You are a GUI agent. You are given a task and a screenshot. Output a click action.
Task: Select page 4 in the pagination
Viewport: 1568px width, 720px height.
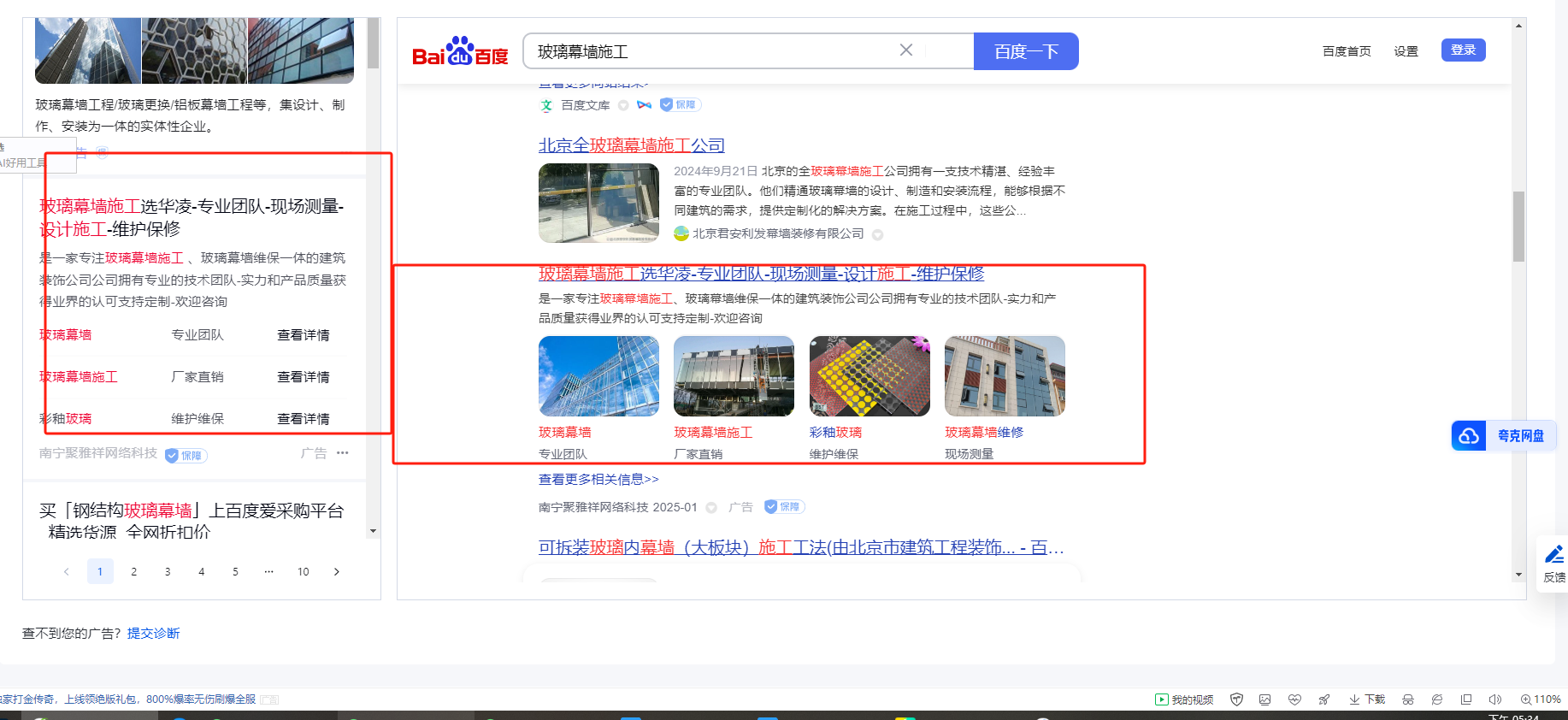[202, 571]
